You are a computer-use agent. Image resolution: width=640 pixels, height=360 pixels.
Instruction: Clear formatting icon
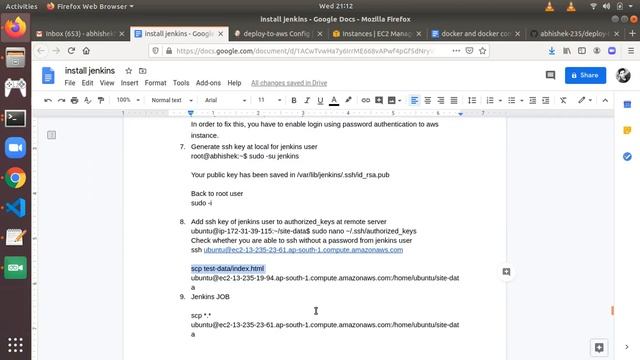click(x=563, y=100)
